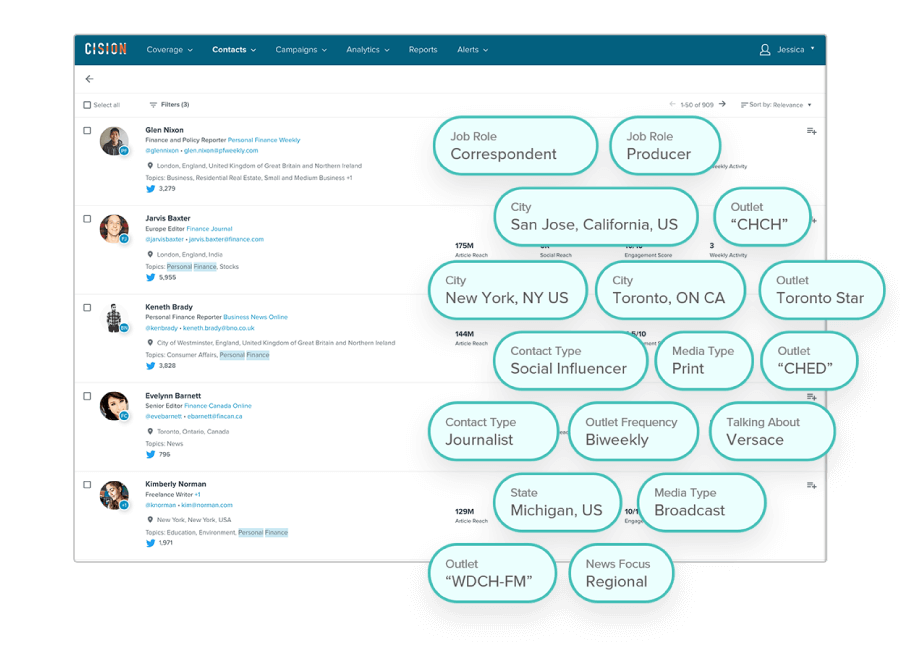Click Evelynn Barnett's profile photo

pos(114,405)
